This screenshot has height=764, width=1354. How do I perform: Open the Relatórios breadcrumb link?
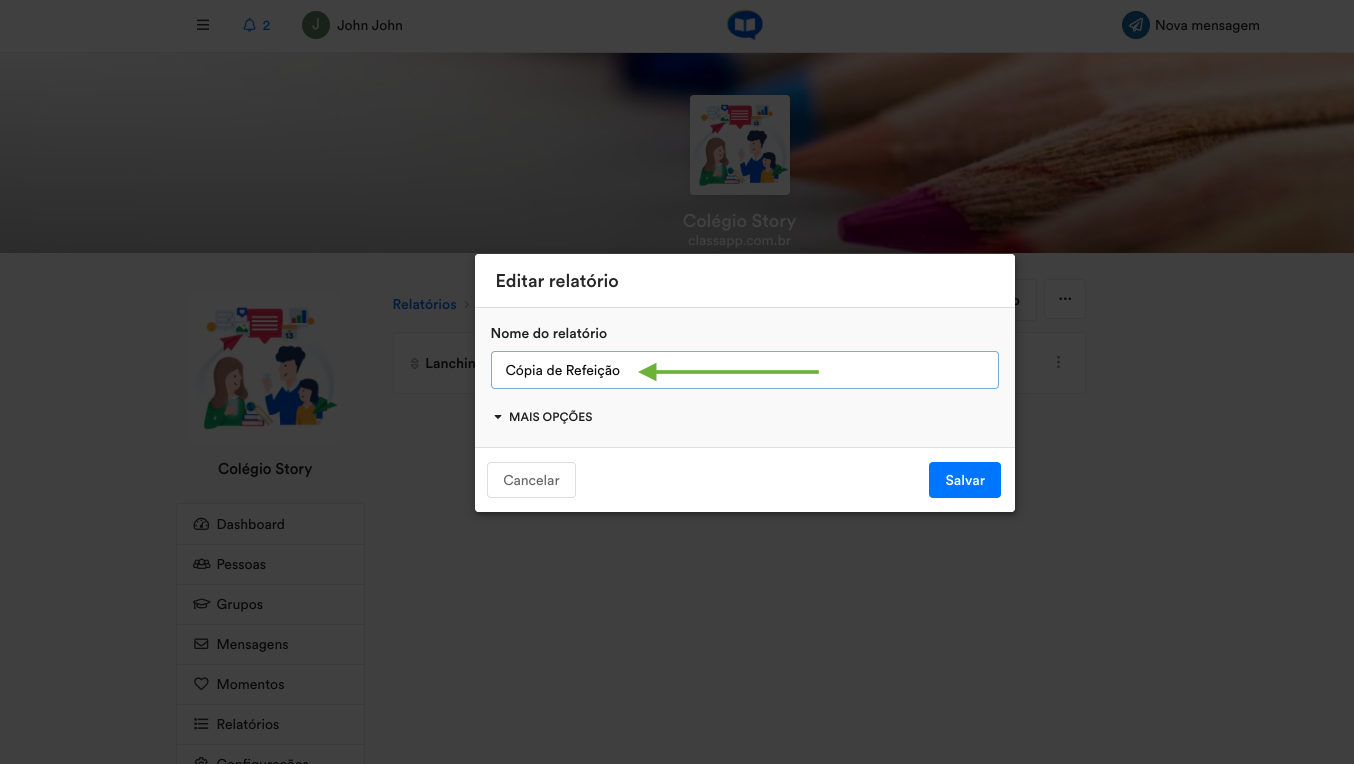(424, 304)
